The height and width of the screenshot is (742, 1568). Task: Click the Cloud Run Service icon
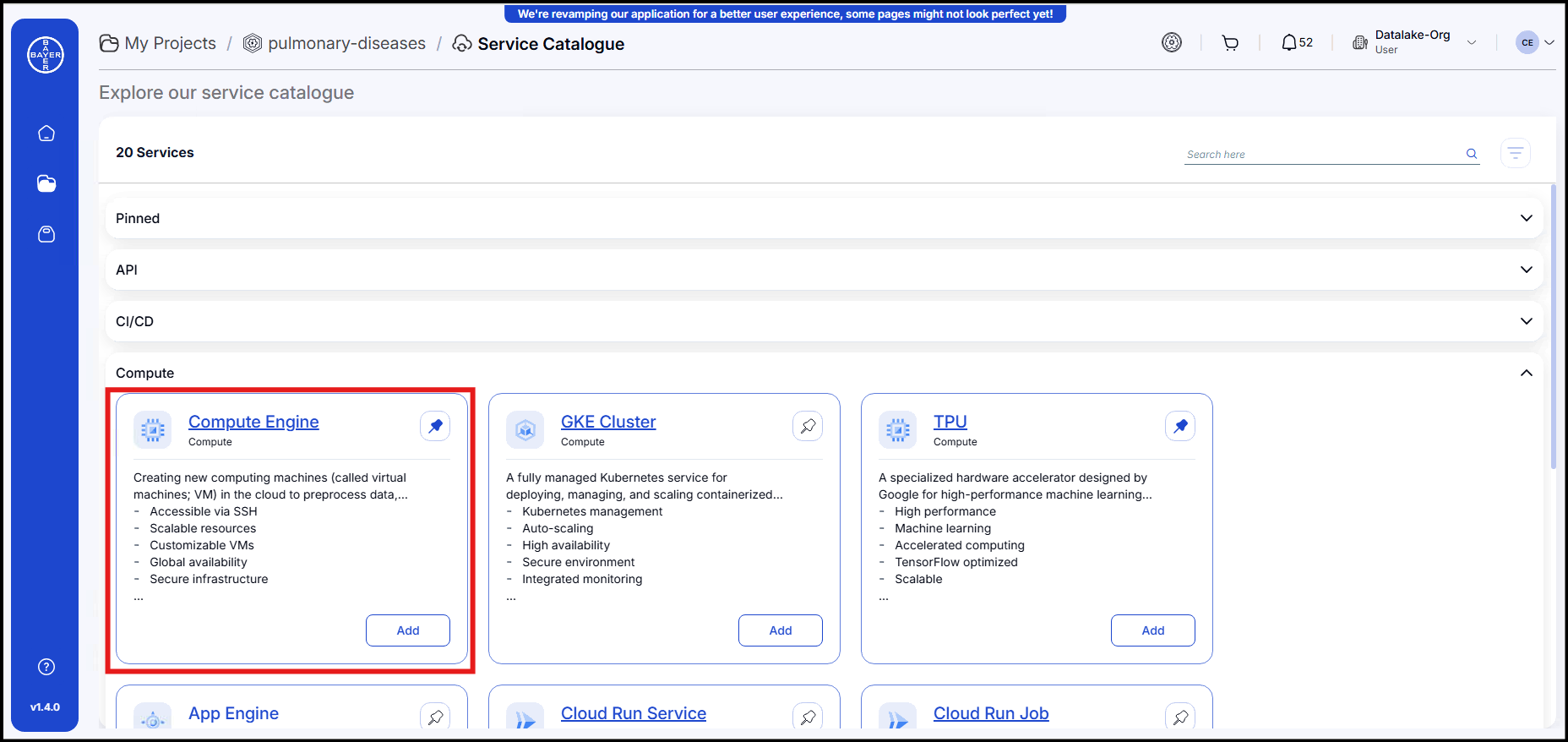[525, 717]
